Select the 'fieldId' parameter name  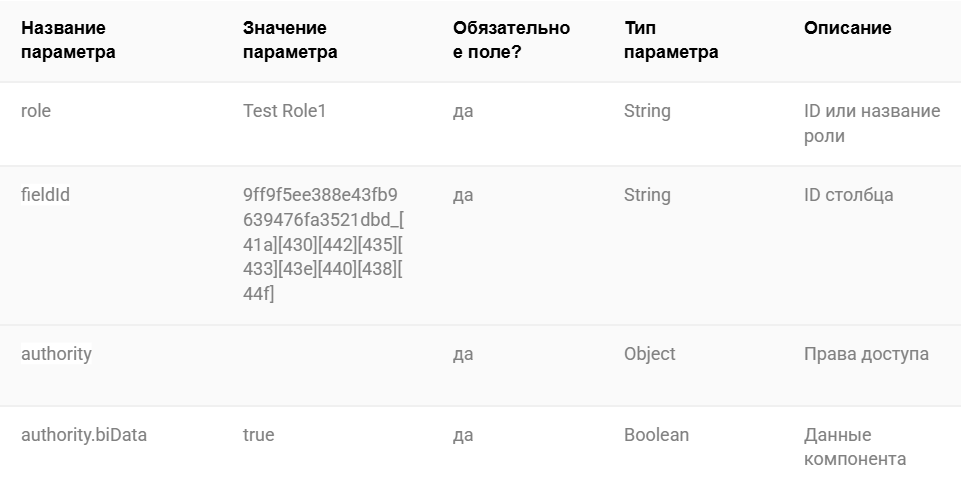[x=45, y=195]
